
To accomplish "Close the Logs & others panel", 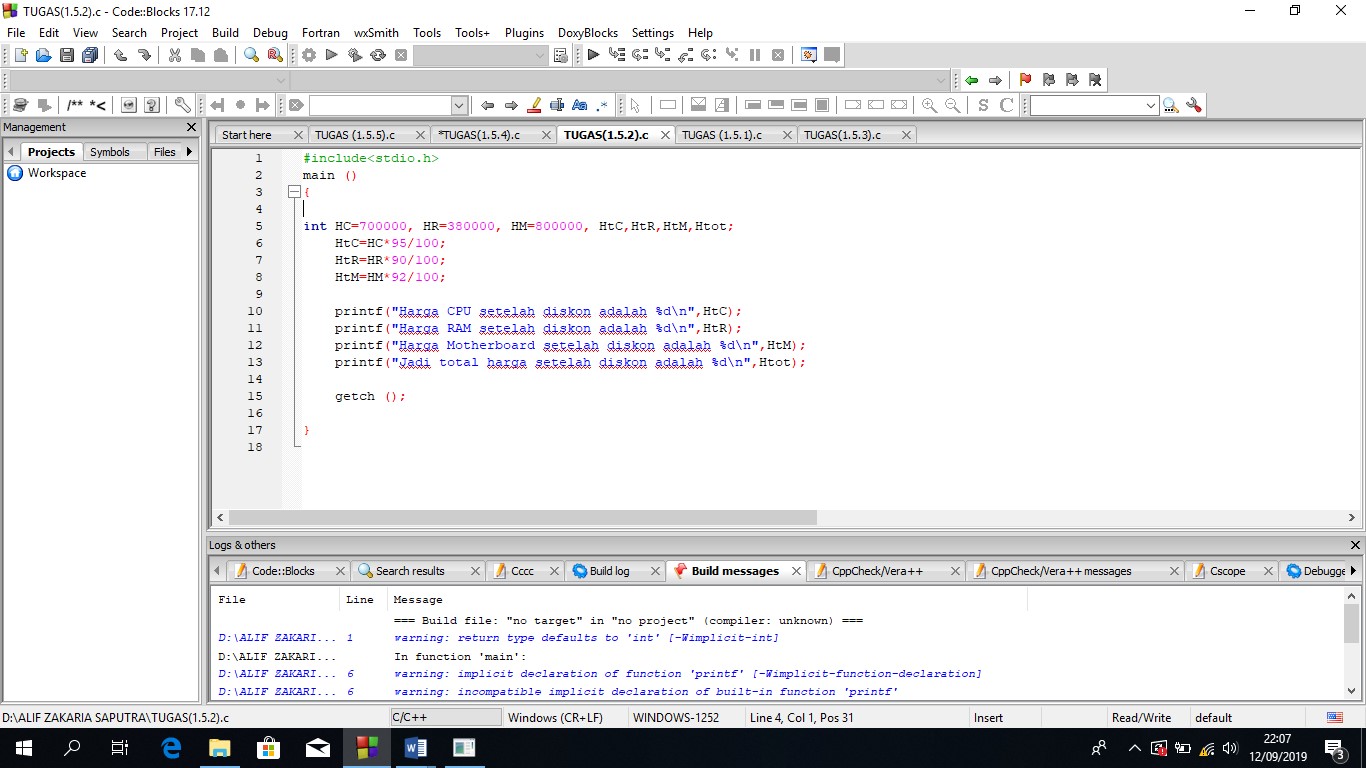I will [x=1355, y=545].
